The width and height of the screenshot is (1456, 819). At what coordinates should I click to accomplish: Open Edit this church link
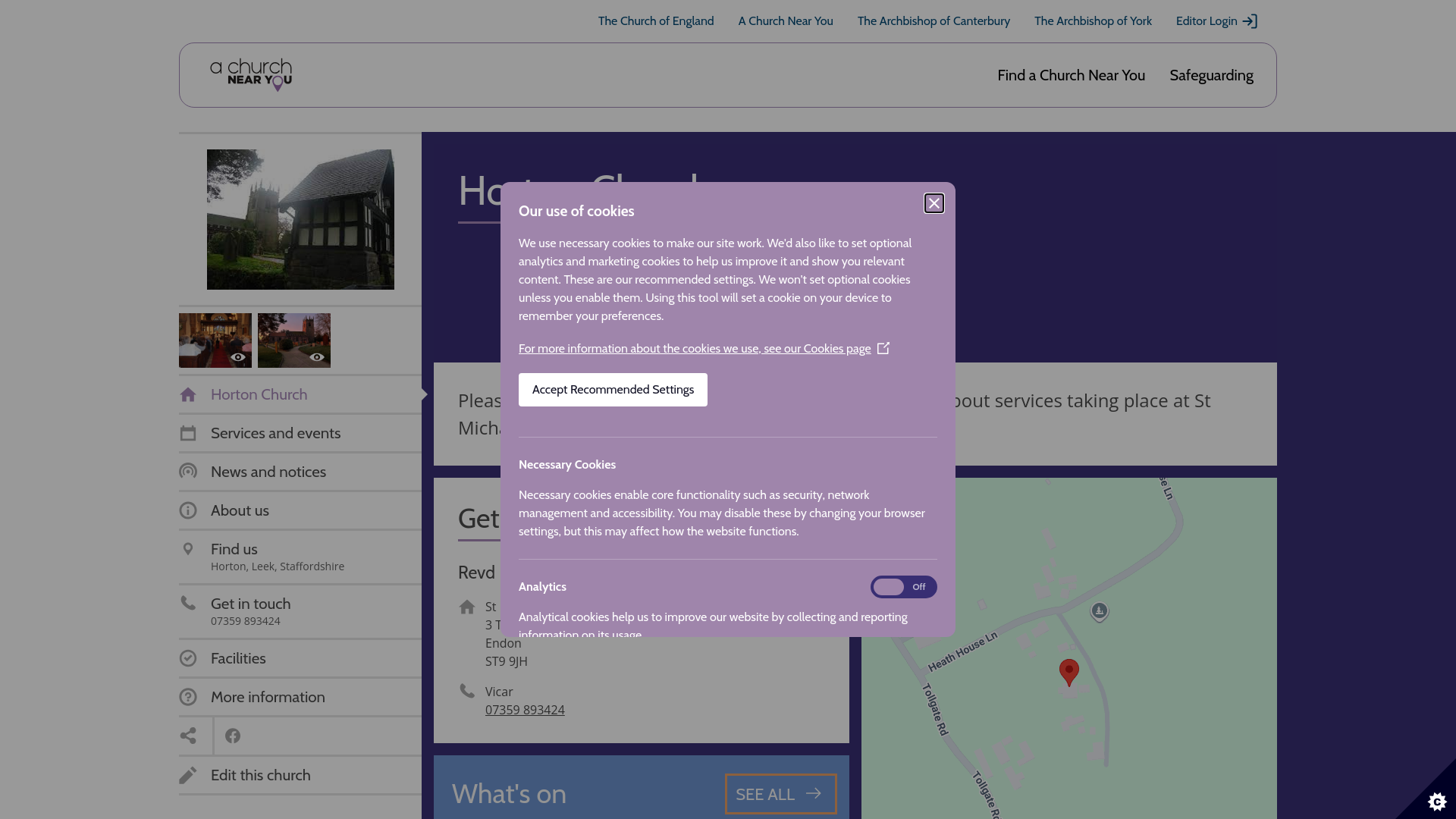pyautogui.click(x=300, y=775)
